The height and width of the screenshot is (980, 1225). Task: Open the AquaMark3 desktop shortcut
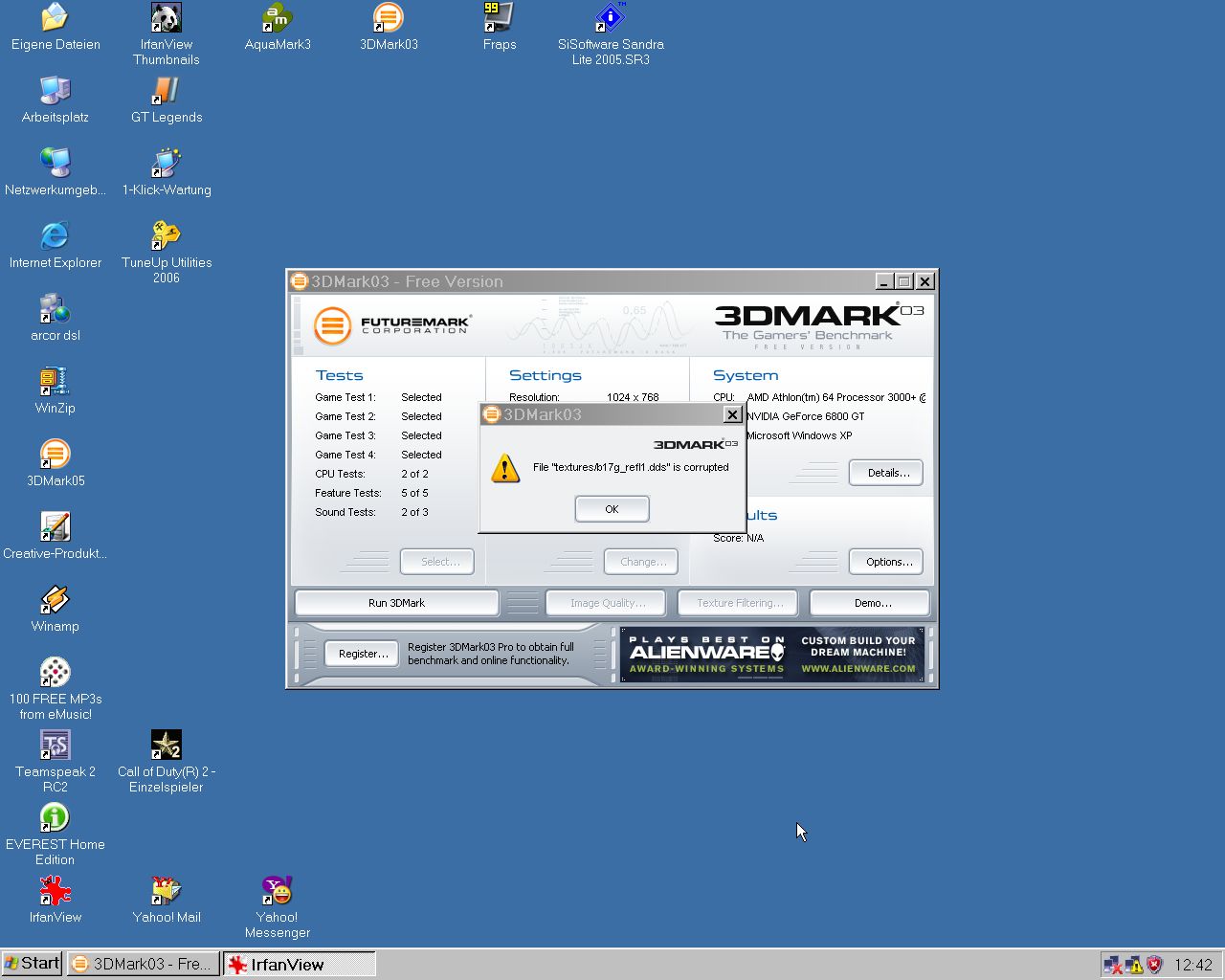(x=278, y=27)
